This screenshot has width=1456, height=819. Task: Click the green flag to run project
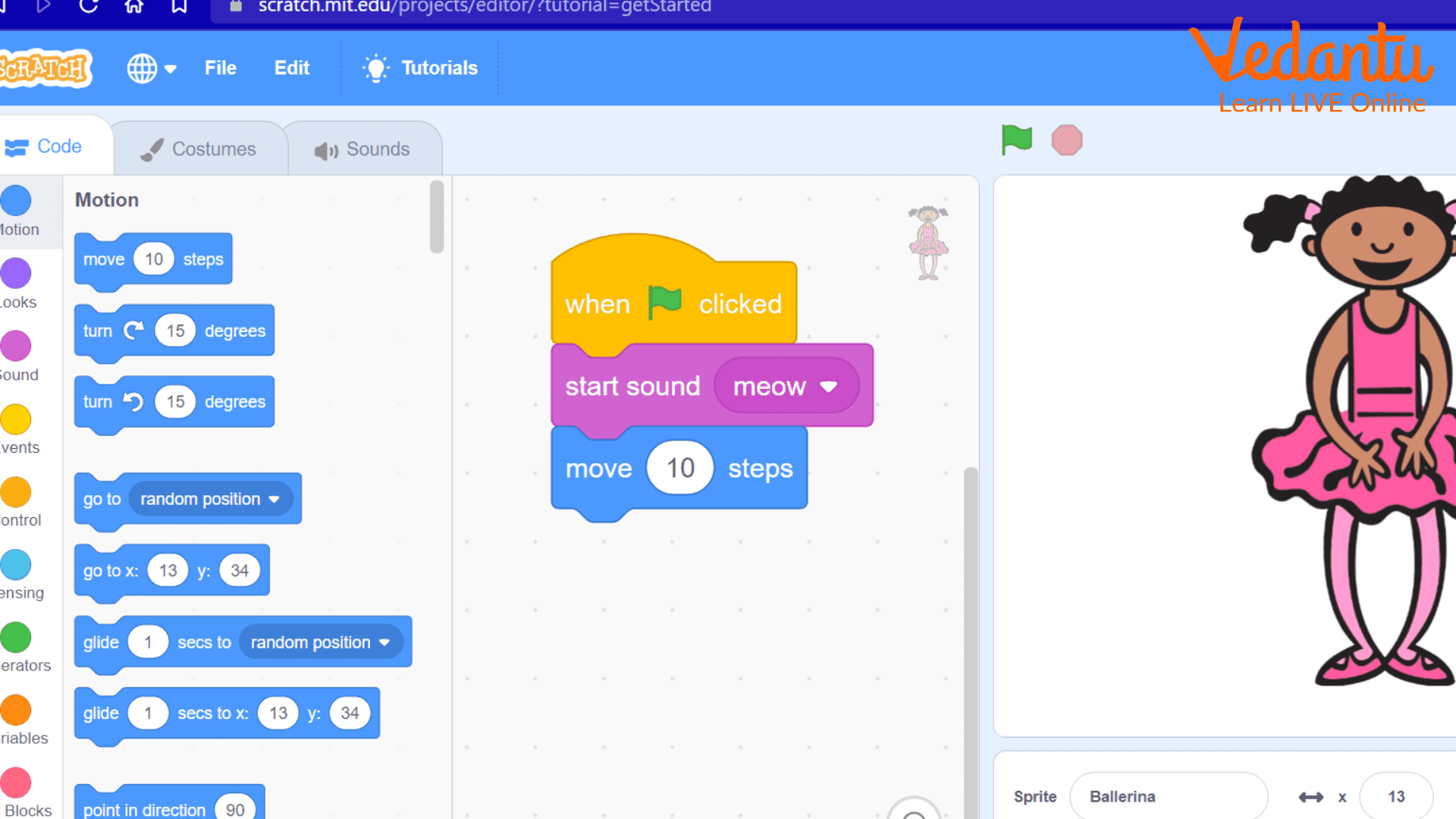click(x=1017, y=139)
